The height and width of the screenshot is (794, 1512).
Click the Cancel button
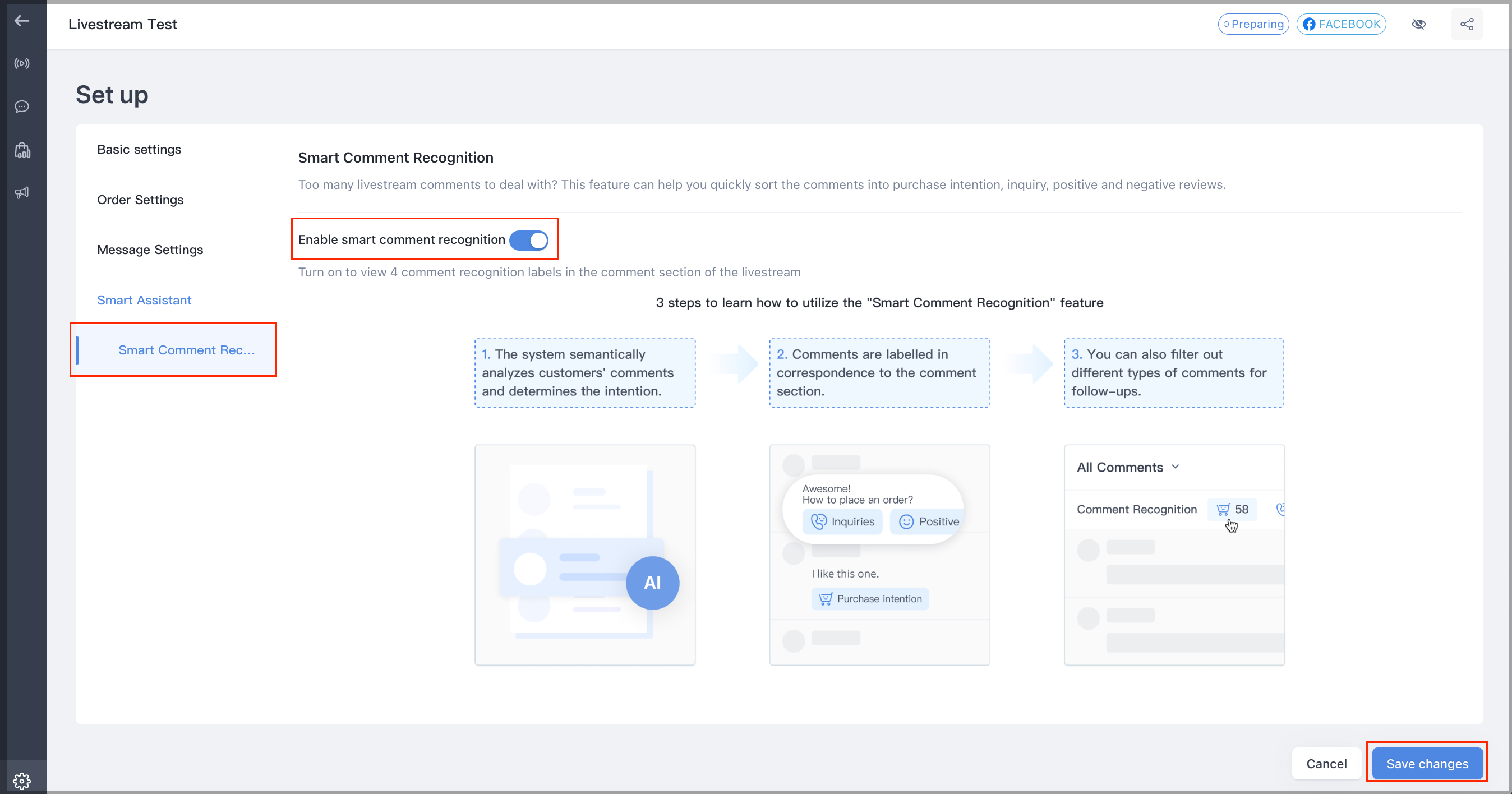[1325, 763]
